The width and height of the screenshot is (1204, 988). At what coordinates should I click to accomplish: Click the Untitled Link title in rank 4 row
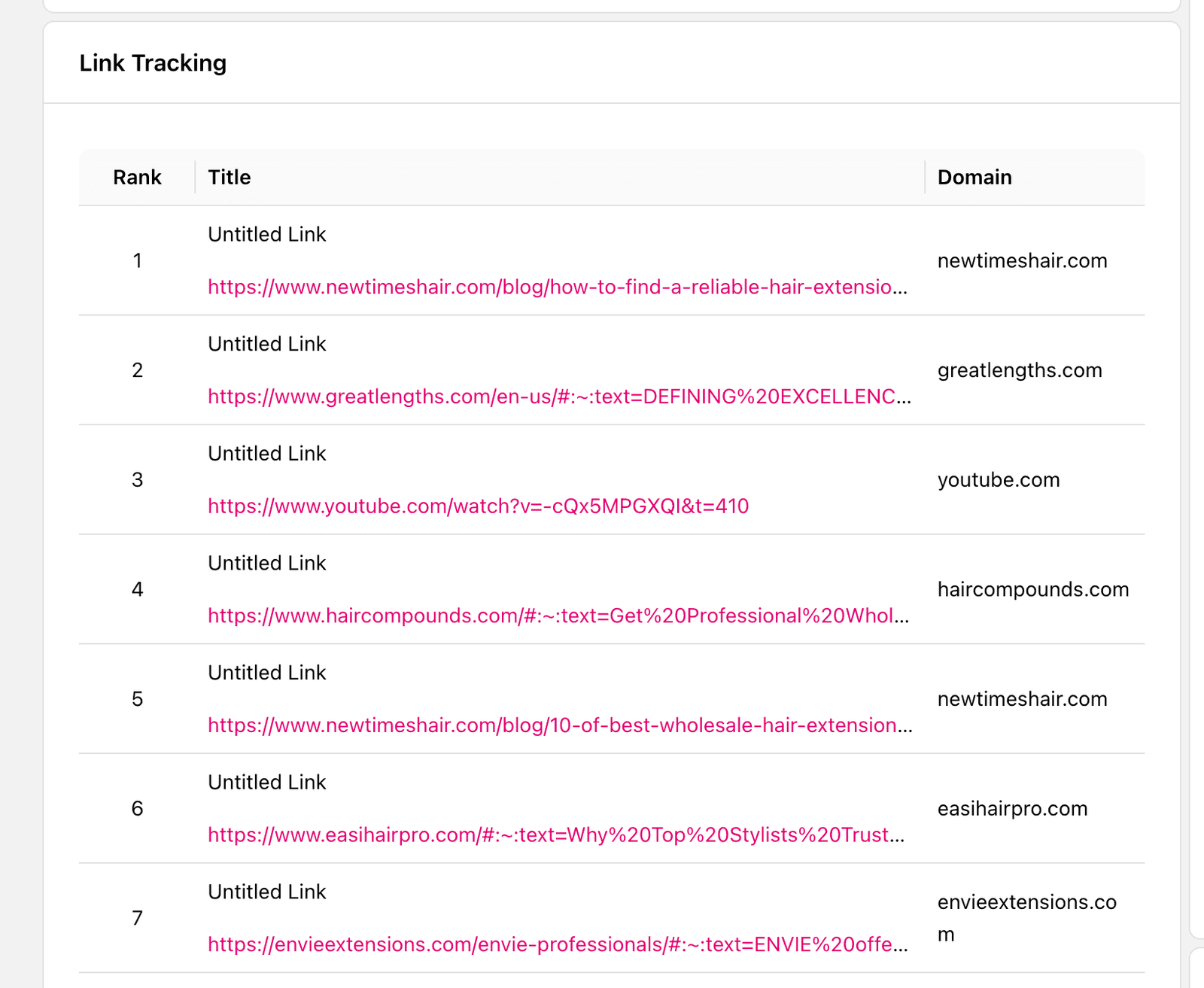tap(267, 564)
